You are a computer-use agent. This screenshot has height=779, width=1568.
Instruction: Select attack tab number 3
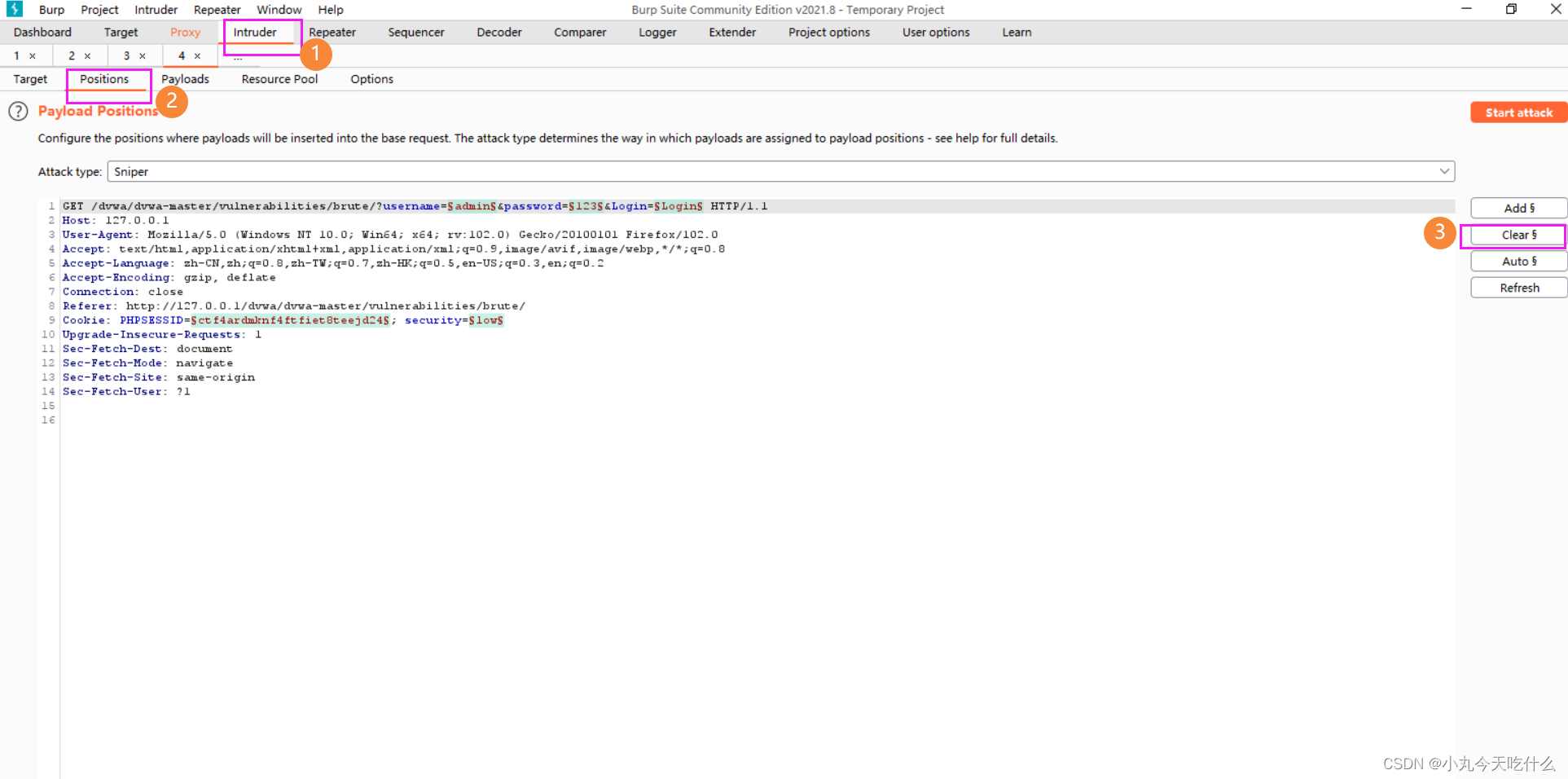click(126, 56)
